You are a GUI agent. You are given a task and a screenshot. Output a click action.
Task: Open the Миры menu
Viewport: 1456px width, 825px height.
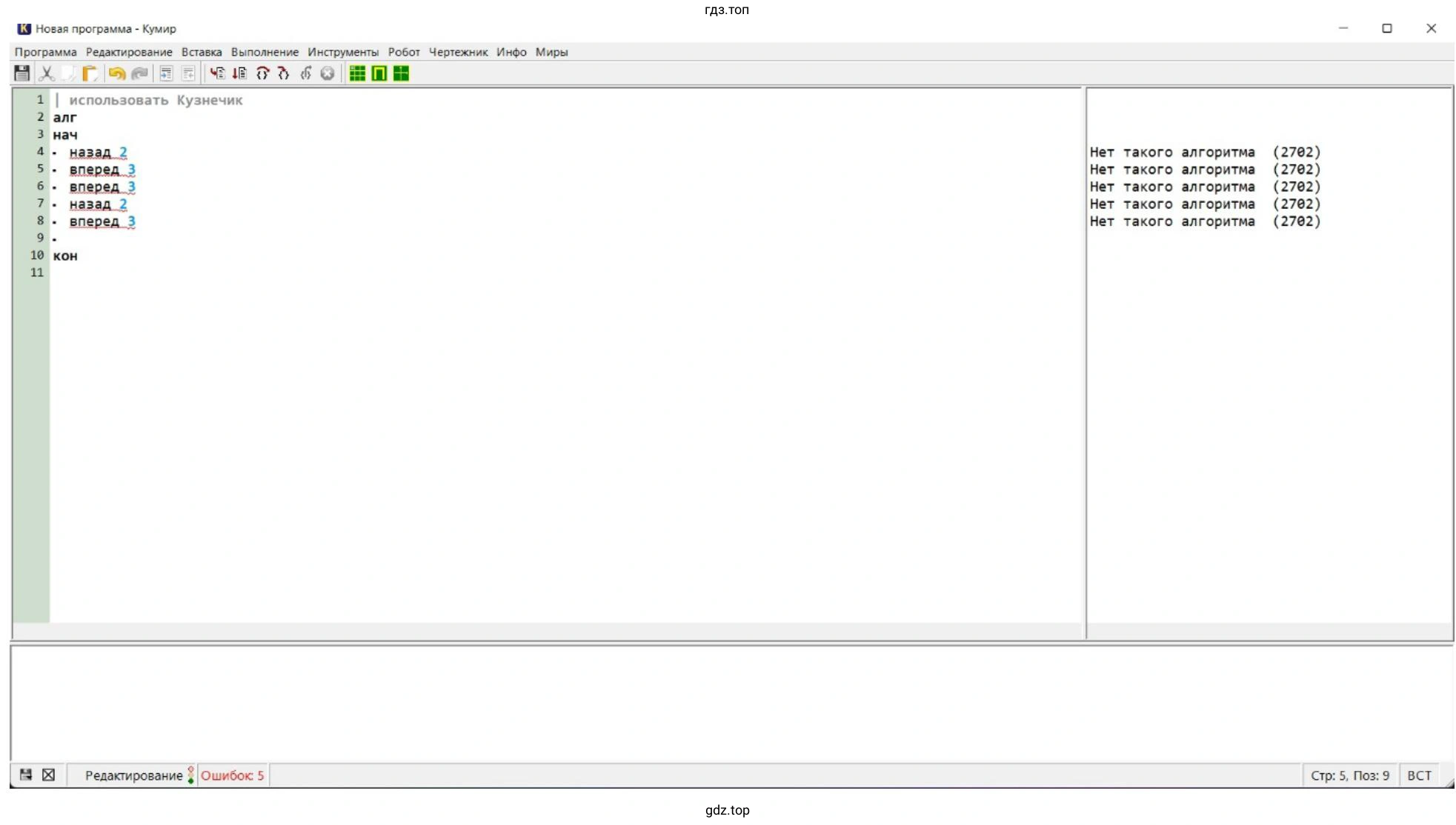point(551,52)
